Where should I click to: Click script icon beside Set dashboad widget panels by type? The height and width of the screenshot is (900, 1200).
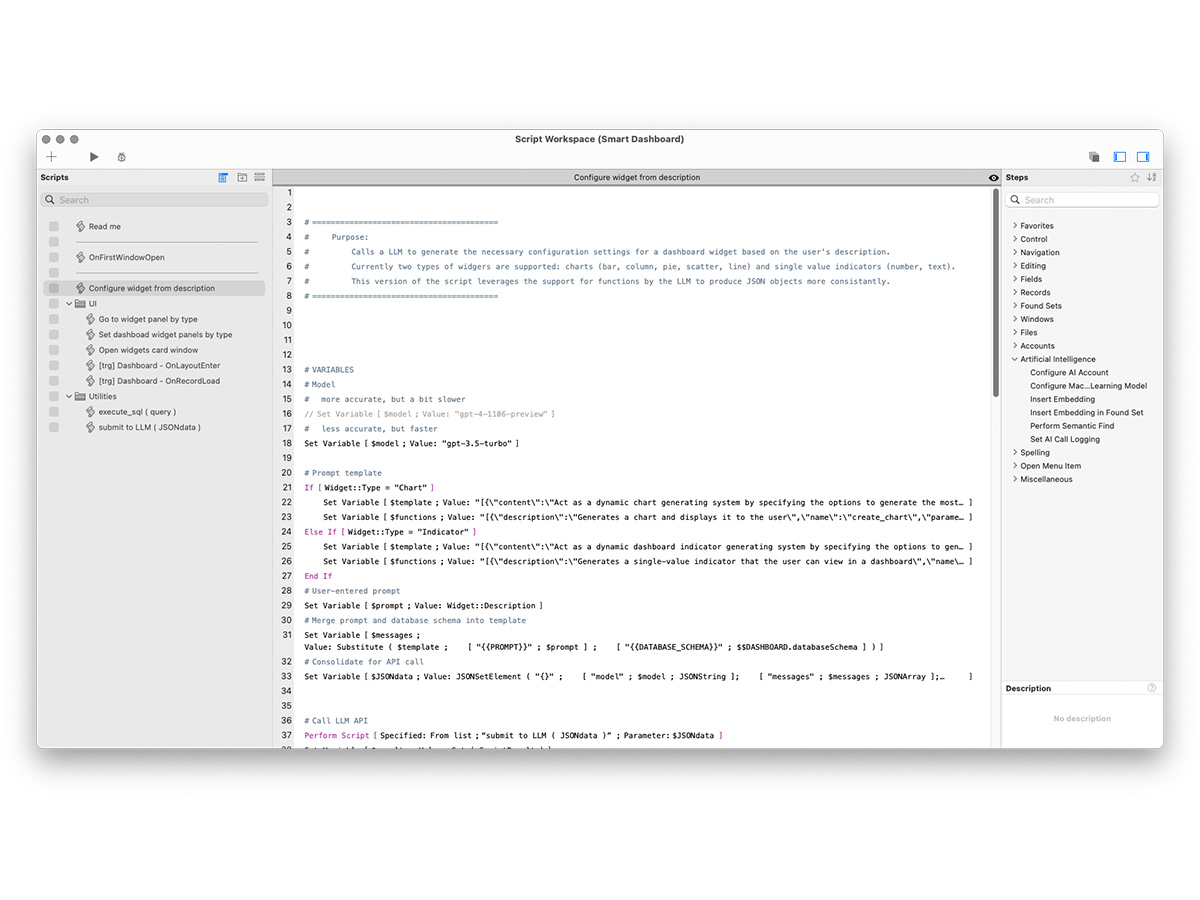[x=91, y=335]
